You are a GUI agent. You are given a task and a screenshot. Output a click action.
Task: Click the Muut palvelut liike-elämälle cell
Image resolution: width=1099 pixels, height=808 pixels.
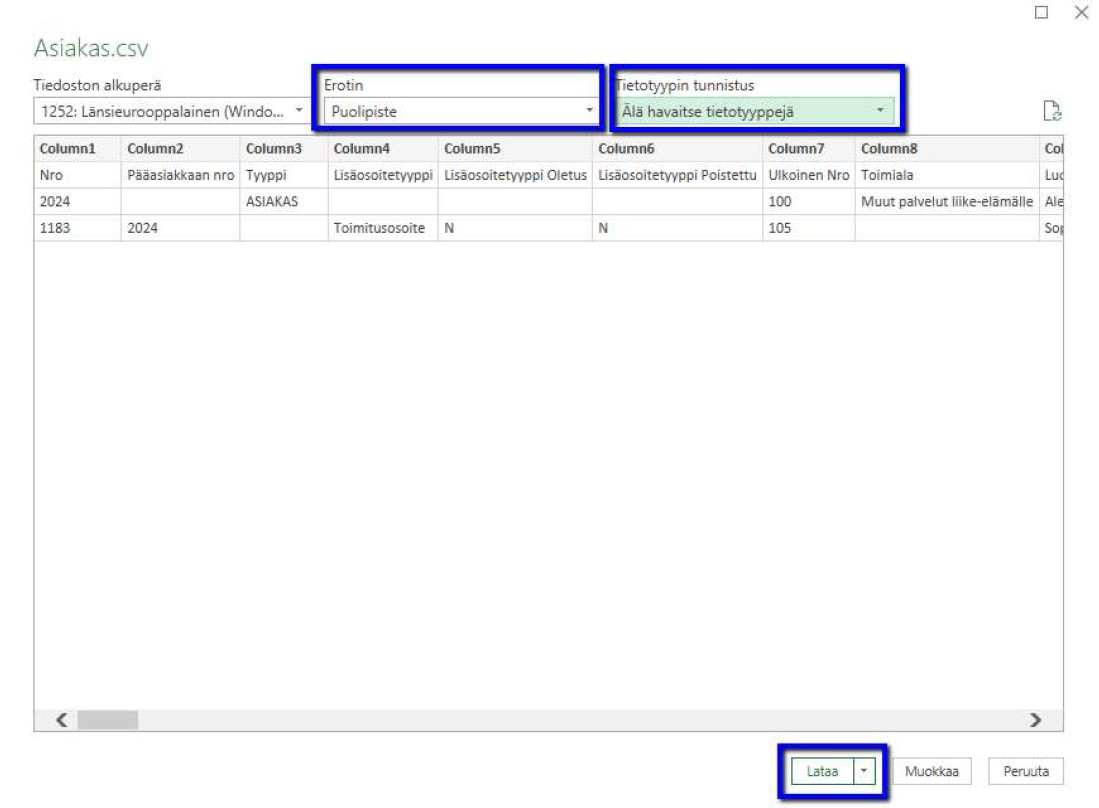click(x=946, y=201)
